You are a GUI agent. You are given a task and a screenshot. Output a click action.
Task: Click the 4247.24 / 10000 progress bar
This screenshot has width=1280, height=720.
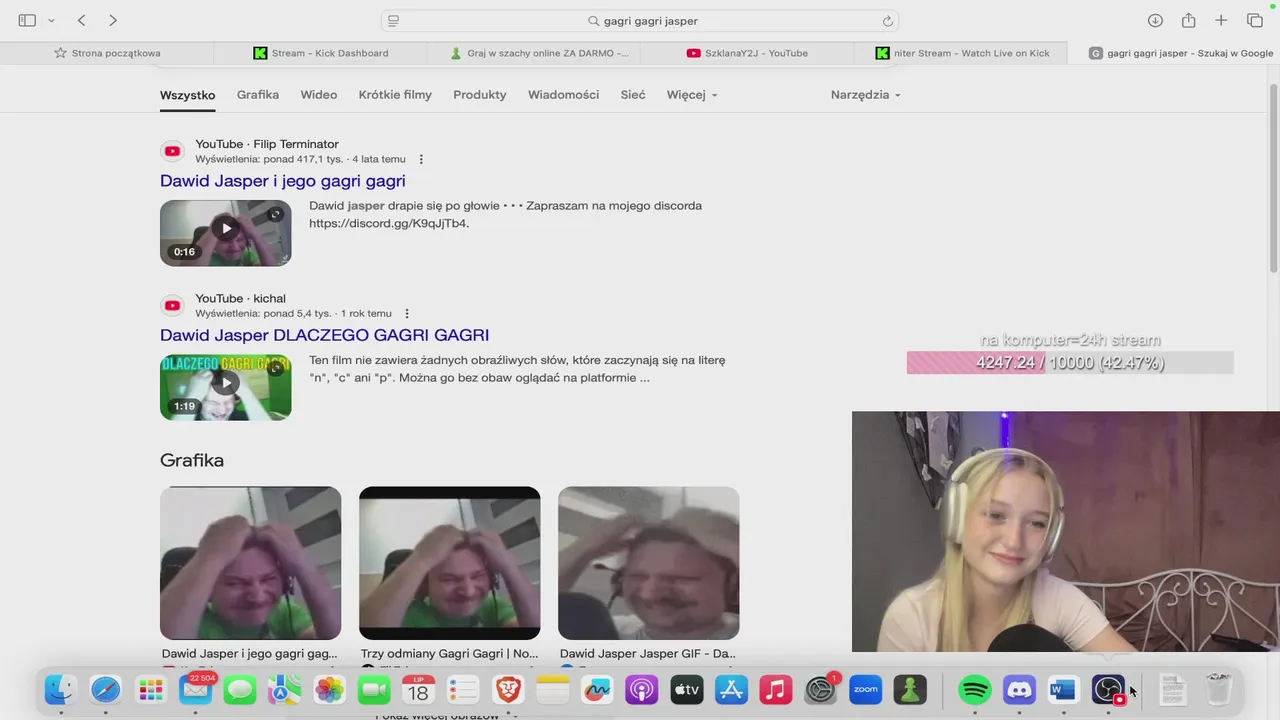1070,363
